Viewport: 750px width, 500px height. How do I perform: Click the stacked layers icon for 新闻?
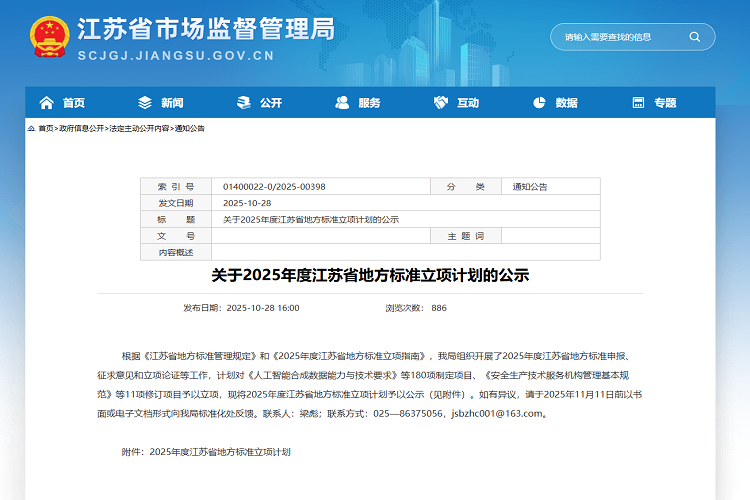[145, 103]
